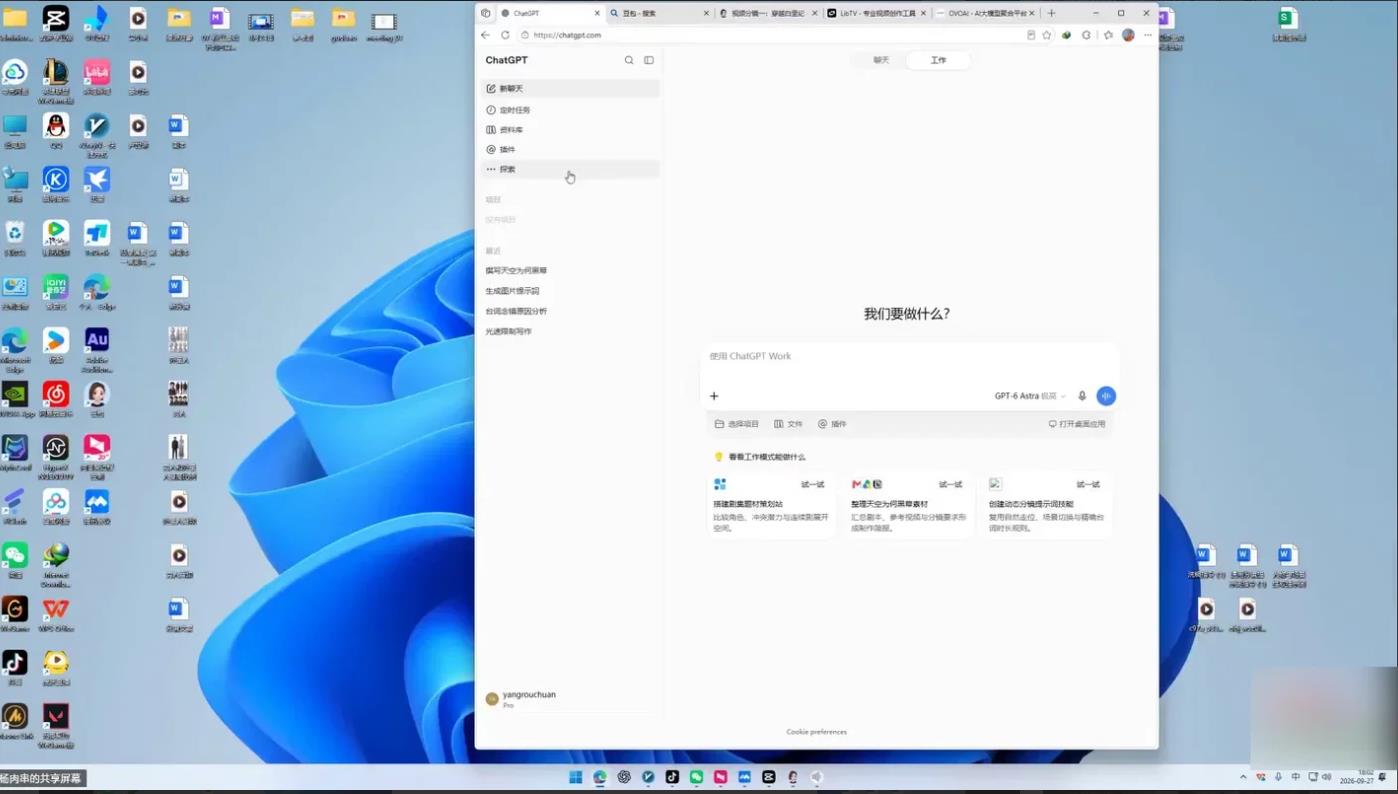The image size is (1398, 794).
Task: Click the microphone dictation icon
Action: [1082, 396]
